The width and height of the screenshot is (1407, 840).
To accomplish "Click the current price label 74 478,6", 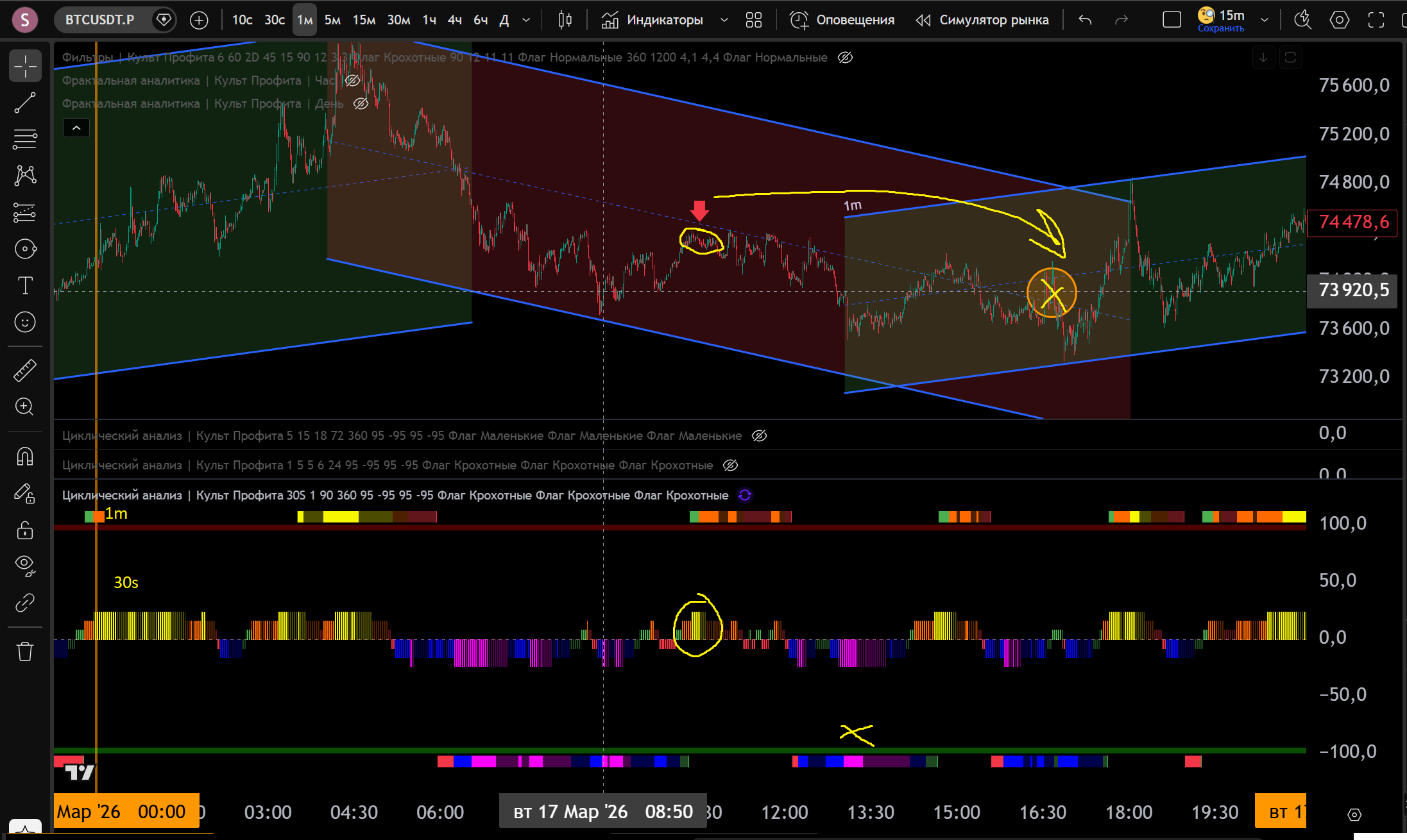I will 1352,223.
